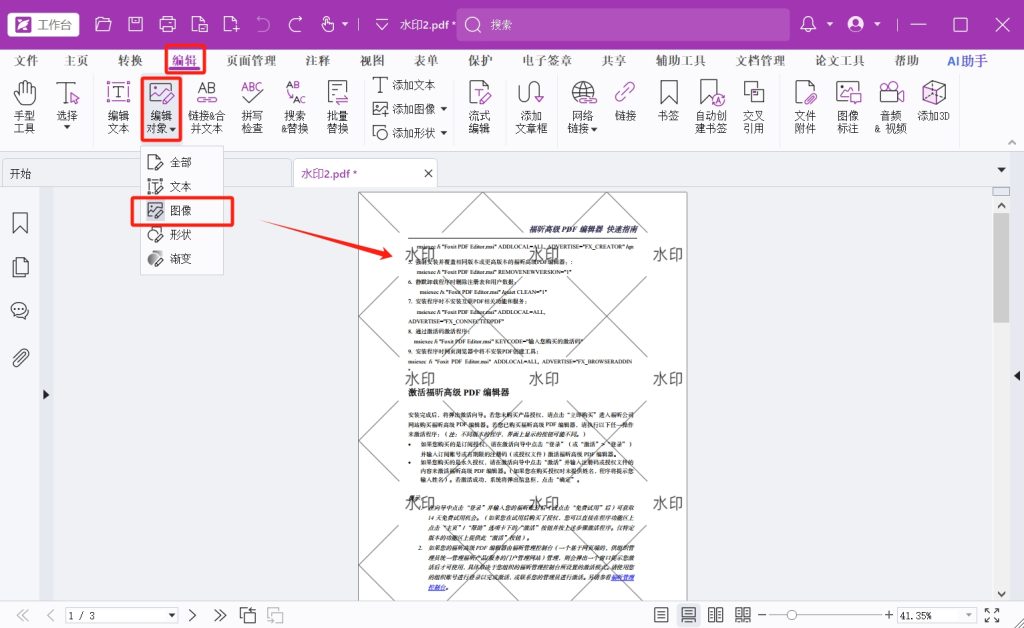Toggle single page view in status bar
The height and width of the screenshot is (628, 1024).
(x=661, y=614)
